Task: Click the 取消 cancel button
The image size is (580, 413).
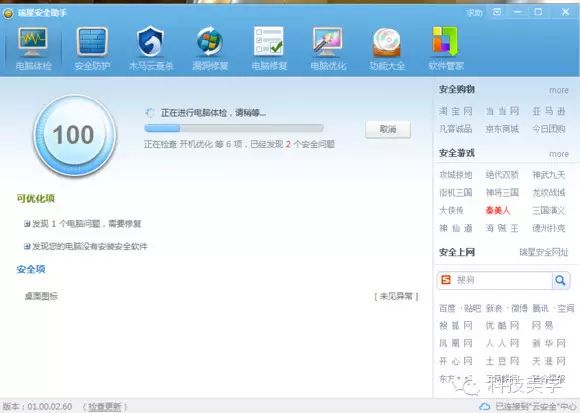Action: [x=388, y=129]
